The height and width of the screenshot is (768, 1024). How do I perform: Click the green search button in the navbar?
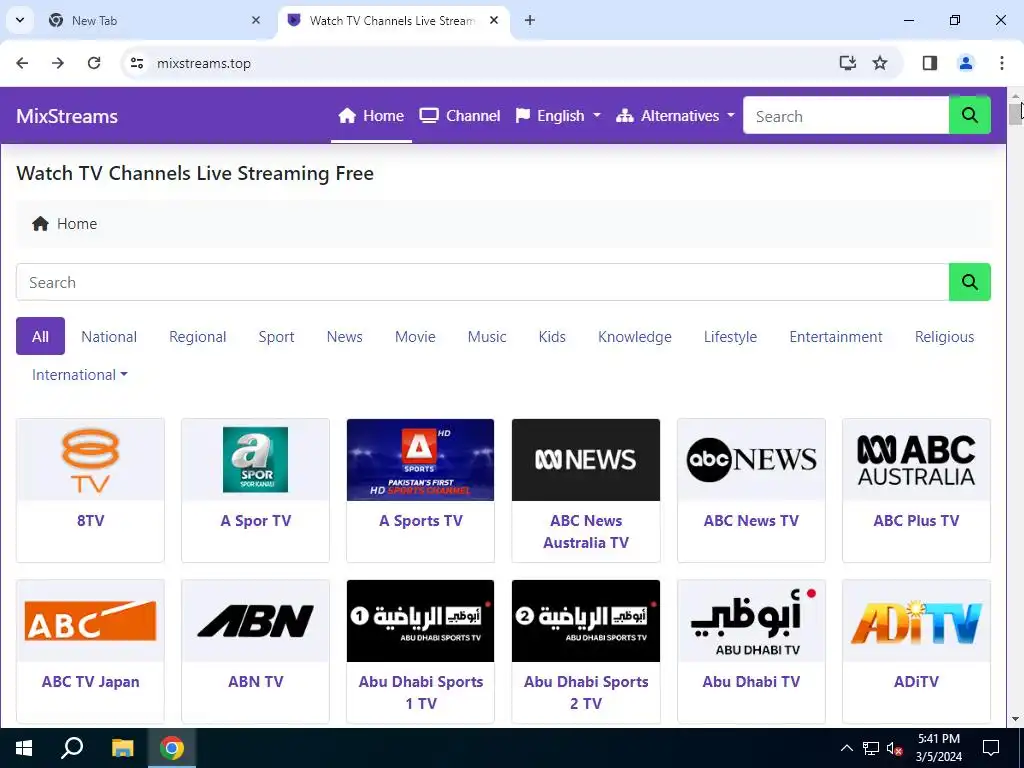pos(969,116)
